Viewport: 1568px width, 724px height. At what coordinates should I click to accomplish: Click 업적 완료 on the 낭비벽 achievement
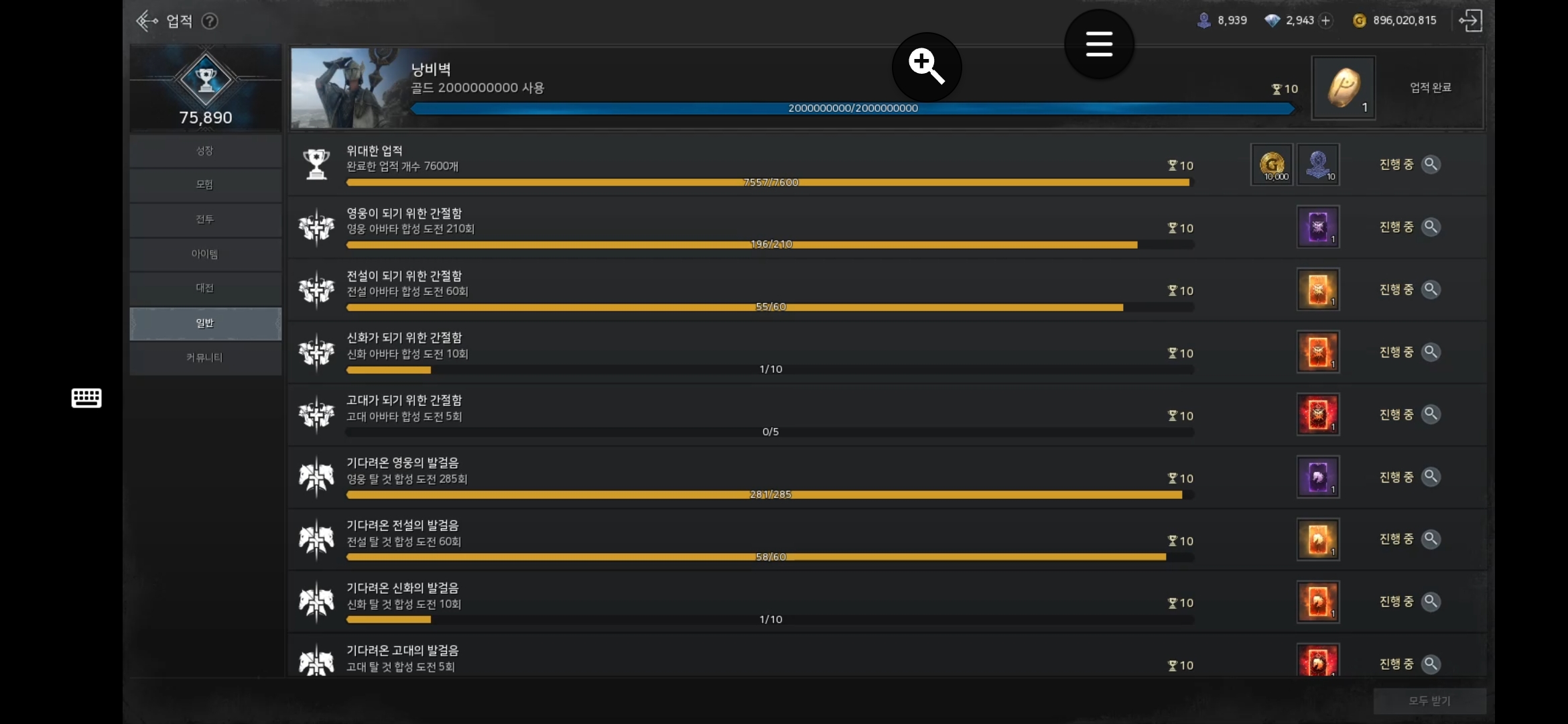click(x=1430, y=88)
